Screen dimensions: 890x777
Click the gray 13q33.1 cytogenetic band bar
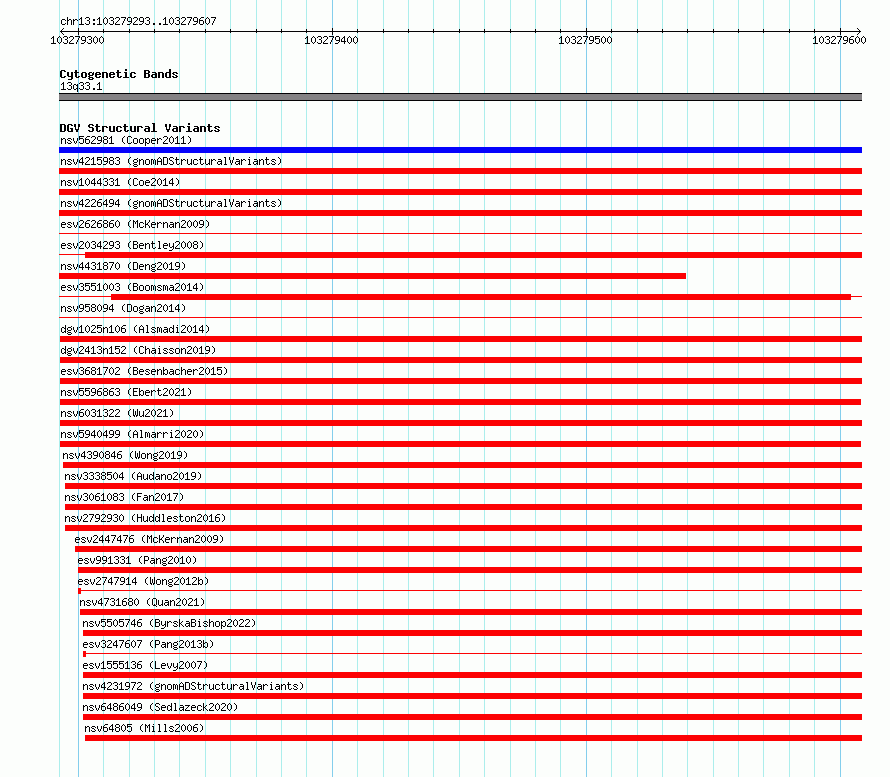[x=460, y=97]
